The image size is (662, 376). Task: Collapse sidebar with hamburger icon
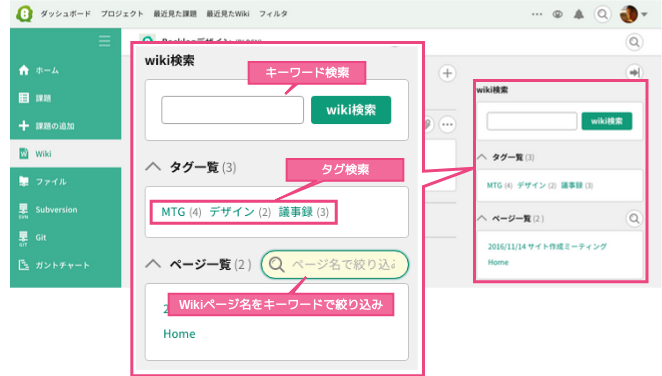(105, 41)
